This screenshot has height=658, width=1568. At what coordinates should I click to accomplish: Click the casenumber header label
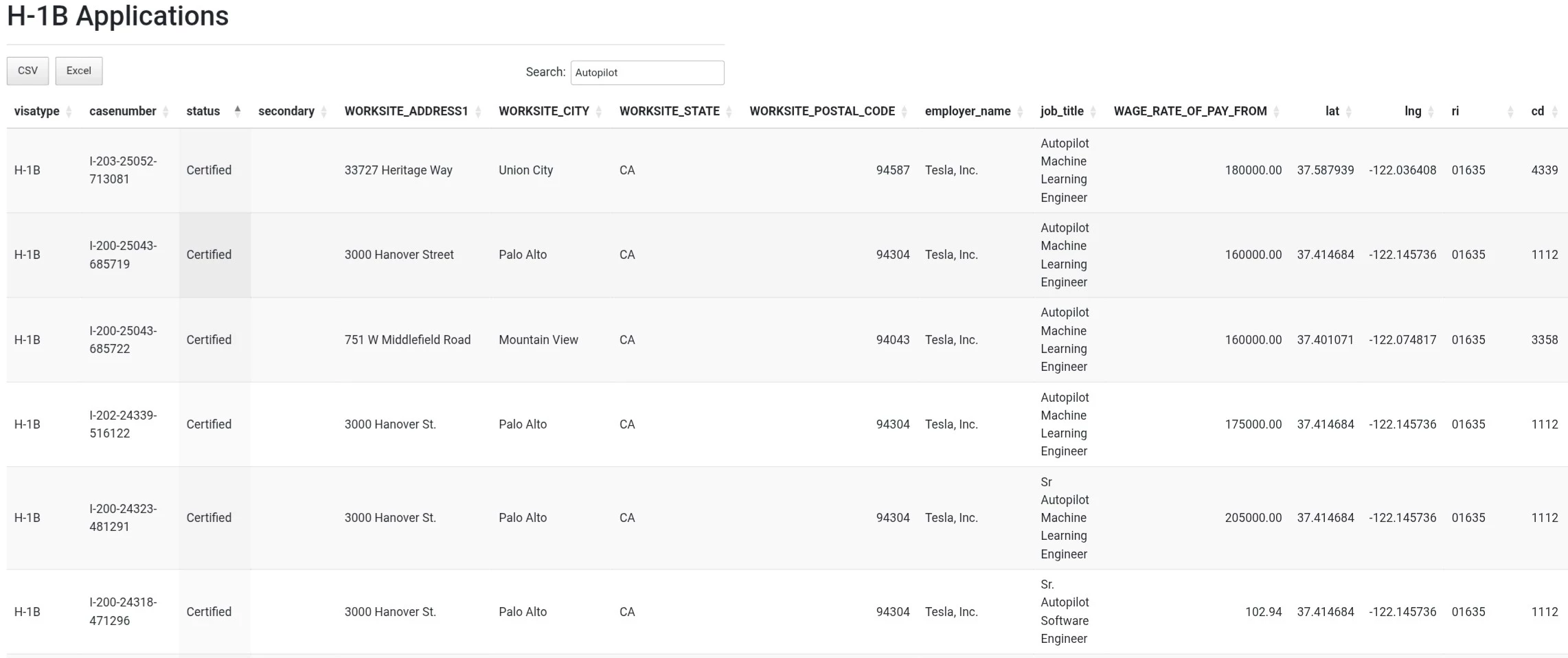pos(123,111)
